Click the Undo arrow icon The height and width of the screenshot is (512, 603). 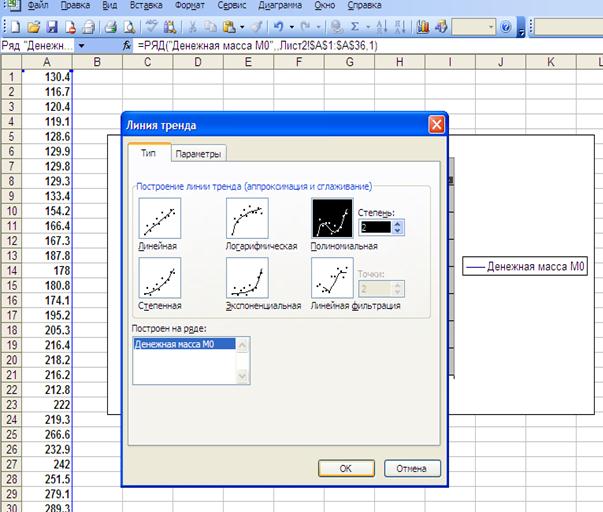tap(278, 27)
